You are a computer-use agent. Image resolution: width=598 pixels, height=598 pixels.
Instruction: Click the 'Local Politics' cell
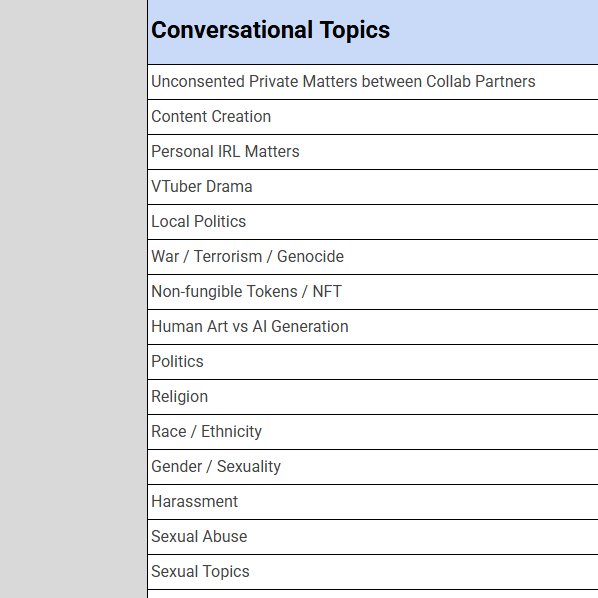[373, 222]
